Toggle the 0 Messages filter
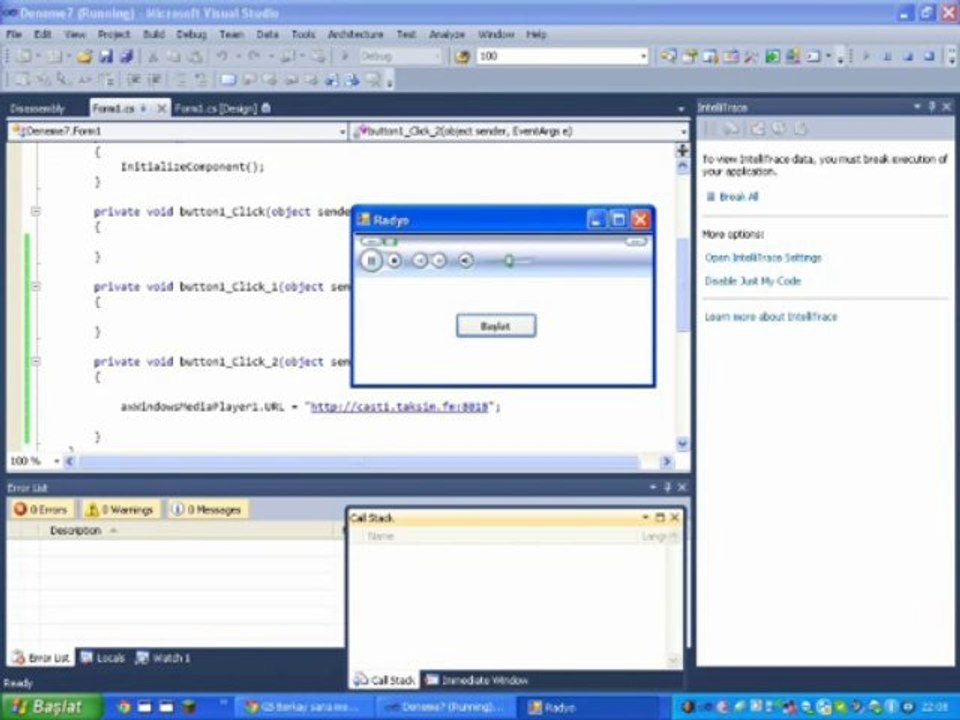Image resolution: width=960 pixels, height=720 pixels. 207,509
